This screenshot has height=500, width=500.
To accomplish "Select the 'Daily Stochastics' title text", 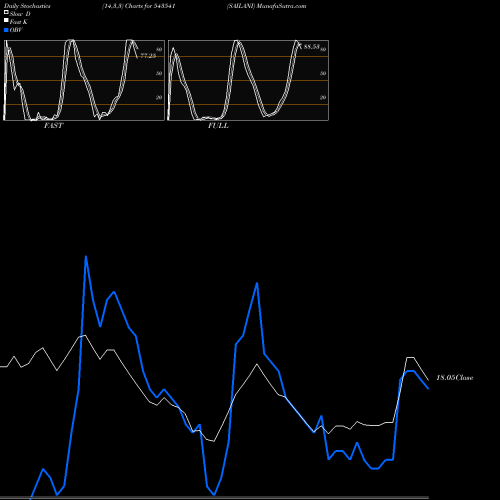I will point(27,6).
